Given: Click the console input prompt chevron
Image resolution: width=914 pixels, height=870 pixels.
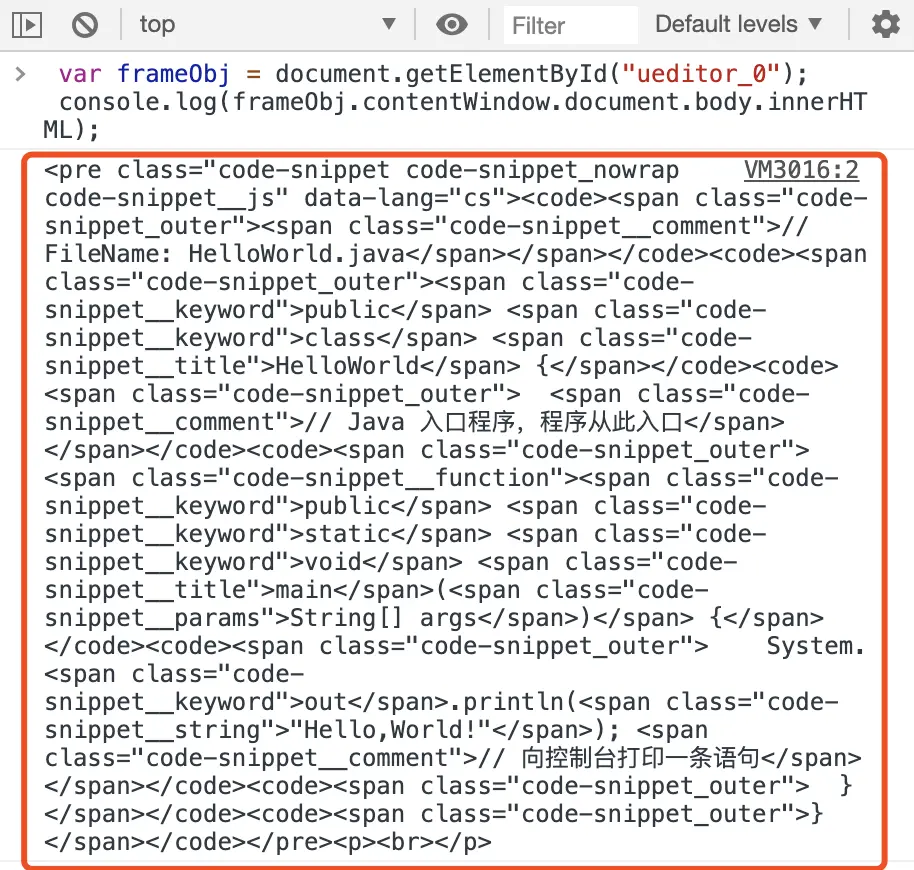Looking at the screenshot, I should coord(20,74).
